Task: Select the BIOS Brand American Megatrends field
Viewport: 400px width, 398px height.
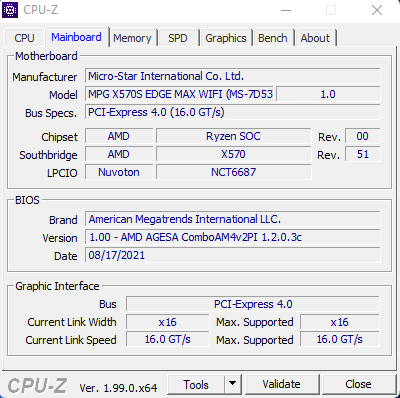Action: tap(233, 219)
